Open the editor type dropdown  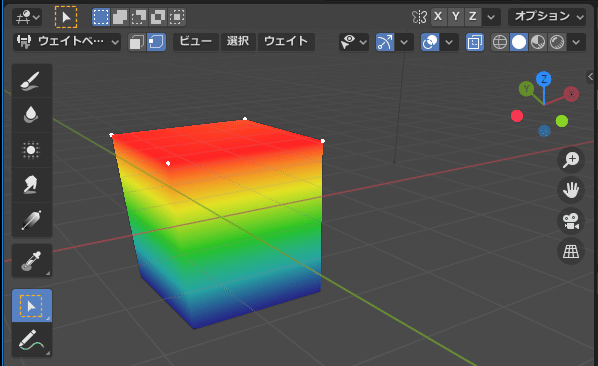tap(27, 17)
